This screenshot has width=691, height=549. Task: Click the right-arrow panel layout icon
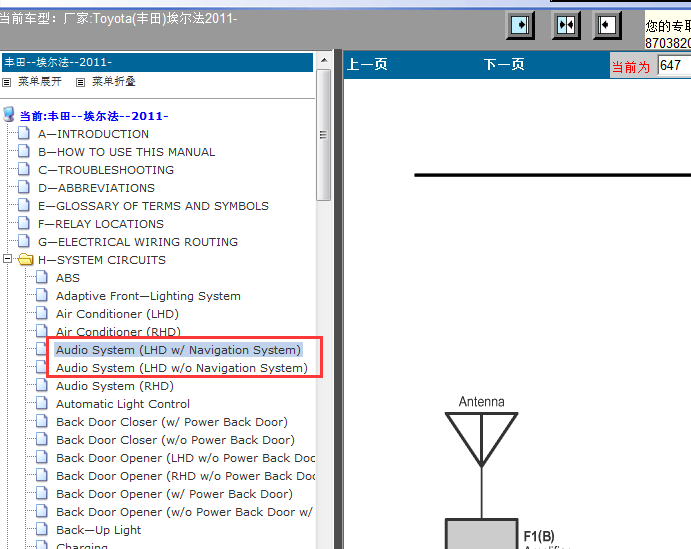point(520,26)
